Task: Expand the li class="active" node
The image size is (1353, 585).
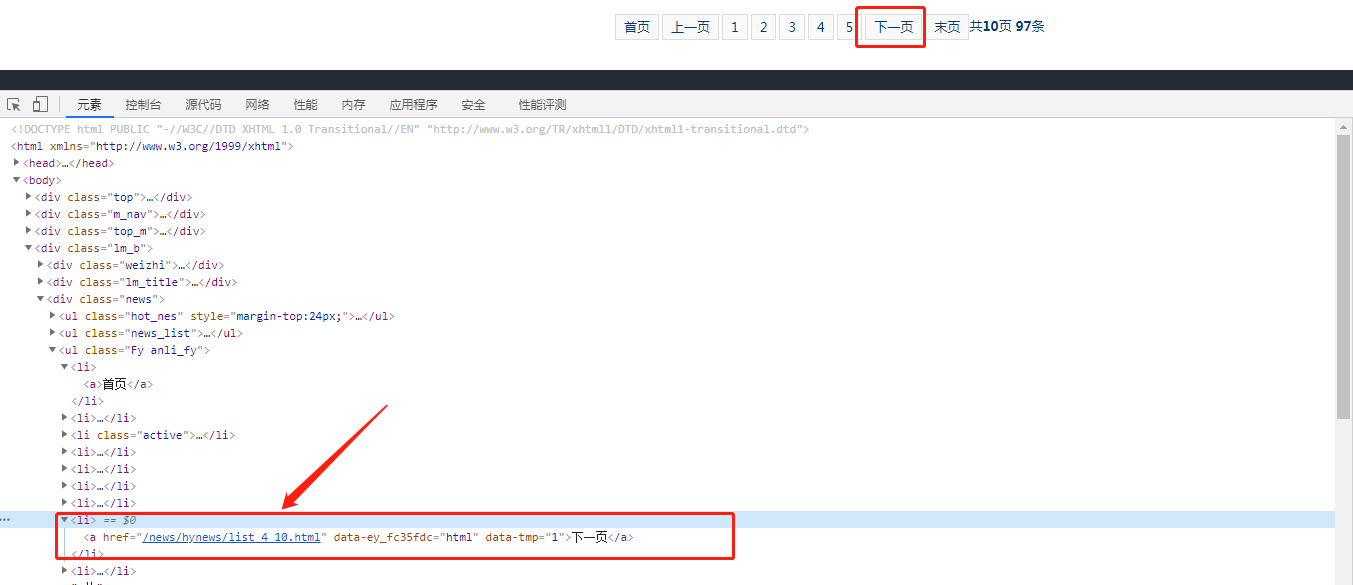Action: click(65, 435)
